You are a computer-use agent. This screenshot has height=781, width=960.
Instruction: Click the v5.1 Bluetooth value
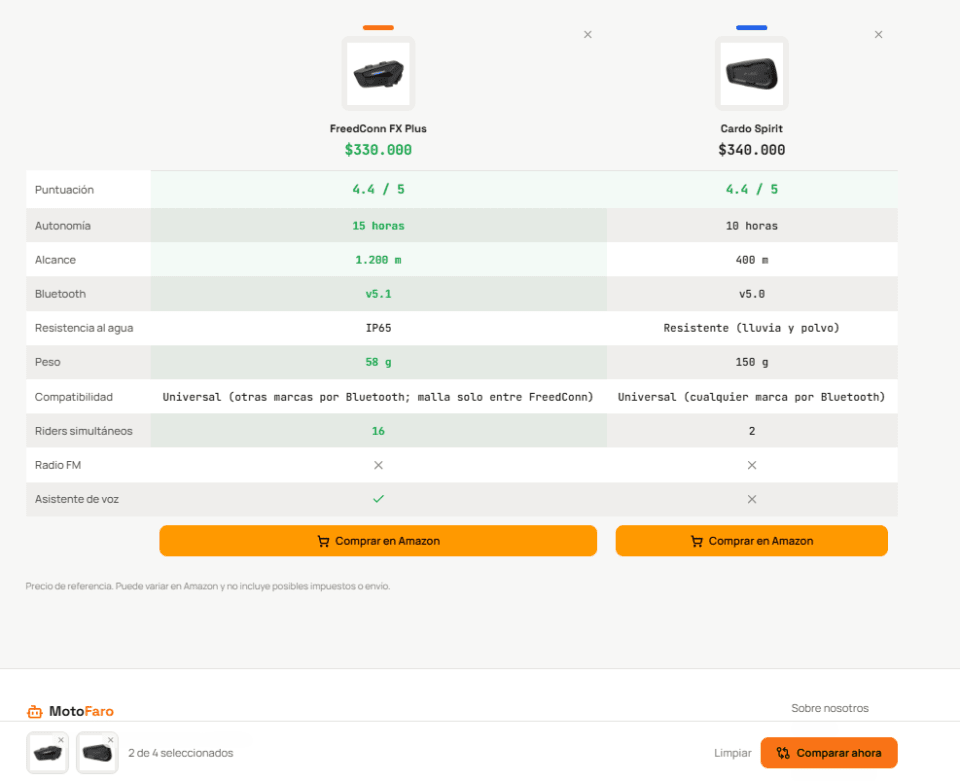[378, 294]
